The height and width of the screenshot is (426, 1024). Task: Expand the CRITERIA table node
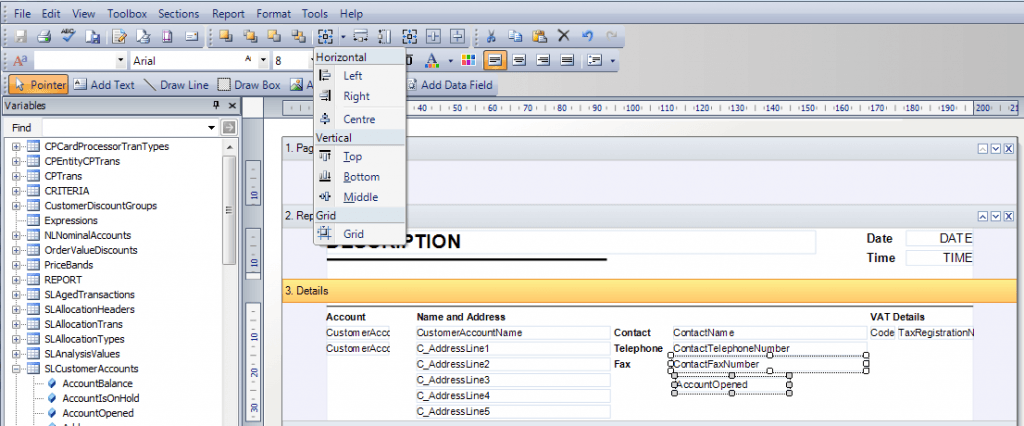(x=16, y=191)
